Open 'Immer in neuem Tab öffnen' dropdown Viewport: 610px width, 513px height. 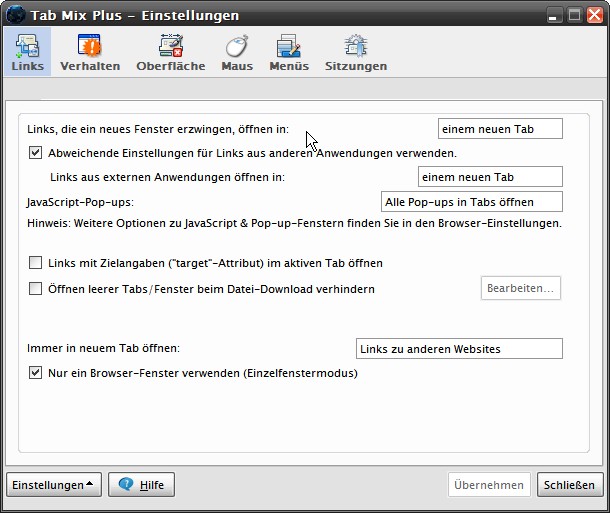(x=459, y=349)
